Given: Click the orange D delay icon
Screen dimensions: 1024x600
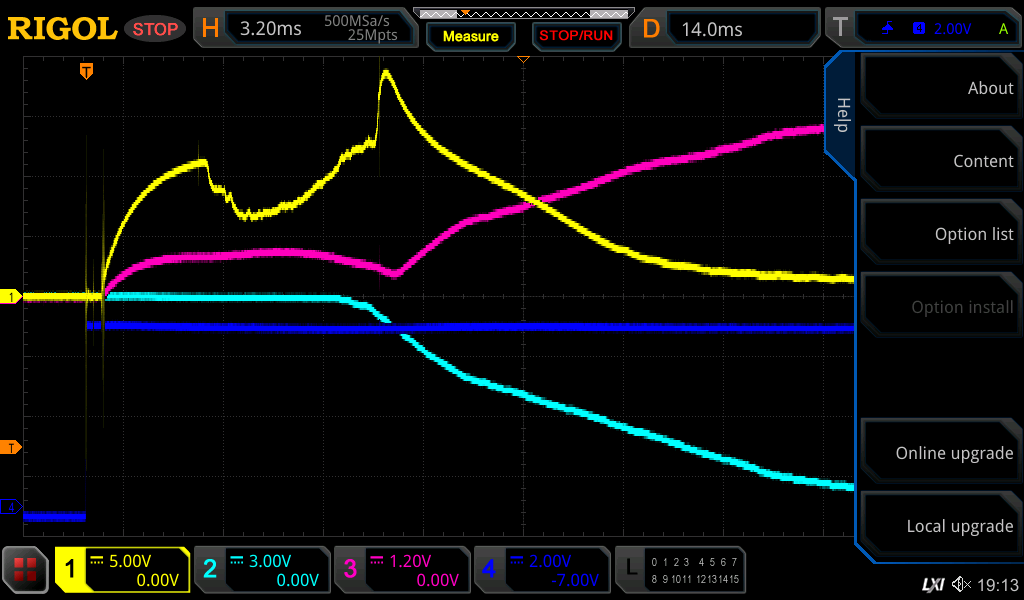Looking at the screenshot, I should click(651, 29).
